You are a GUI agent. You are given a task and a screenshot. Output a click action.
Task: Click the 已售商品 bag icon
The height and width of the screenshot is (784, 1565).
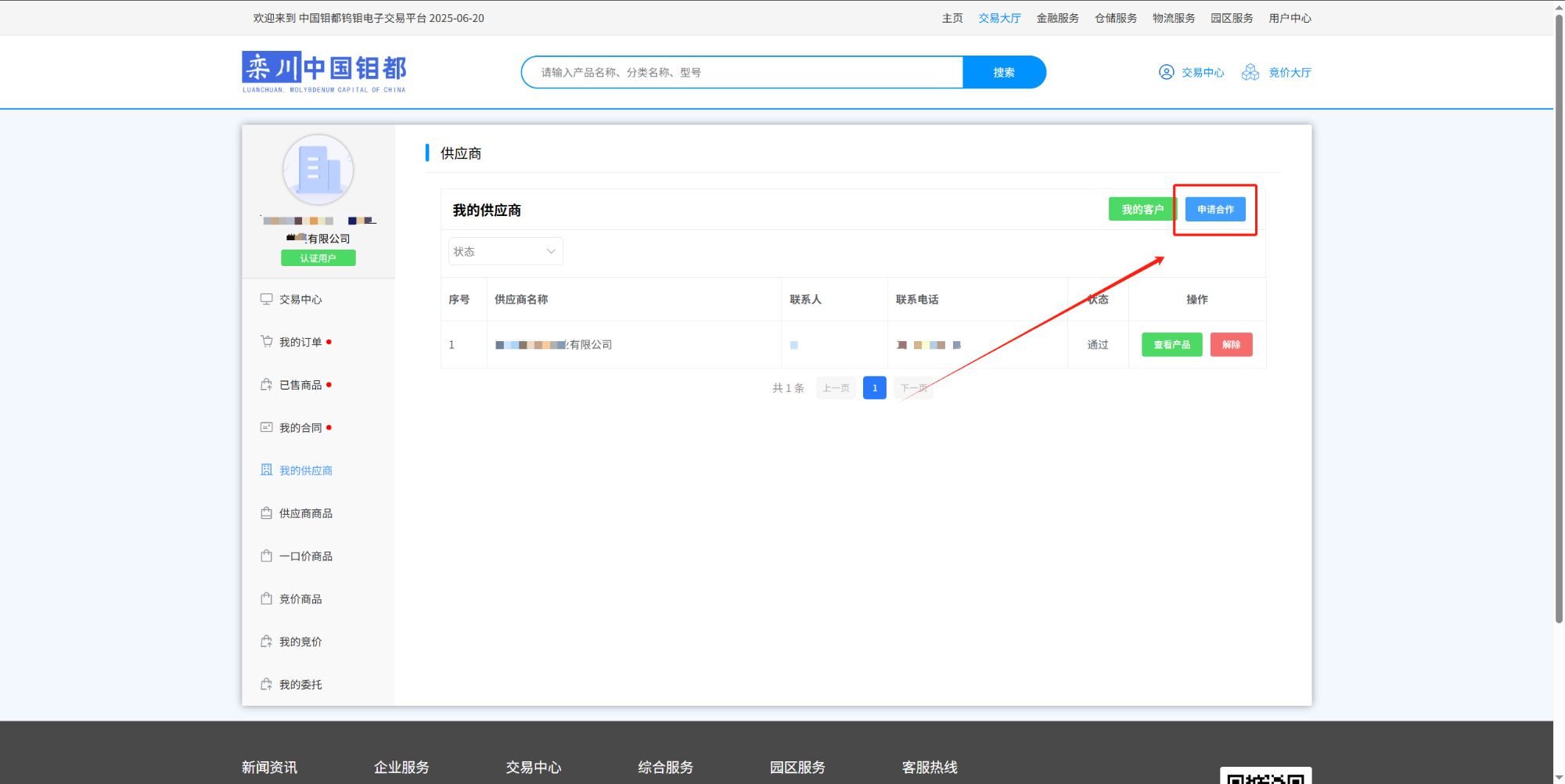[266, 385]
